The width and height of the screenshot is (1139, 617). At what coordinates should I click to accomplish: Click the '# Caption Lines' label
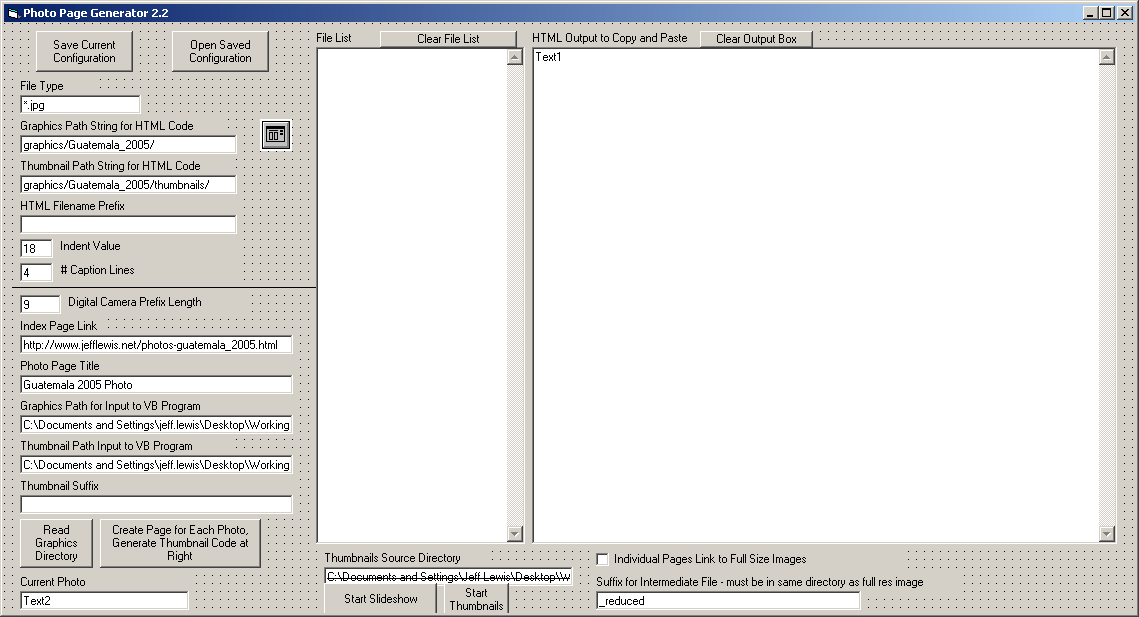click(97, 270)
